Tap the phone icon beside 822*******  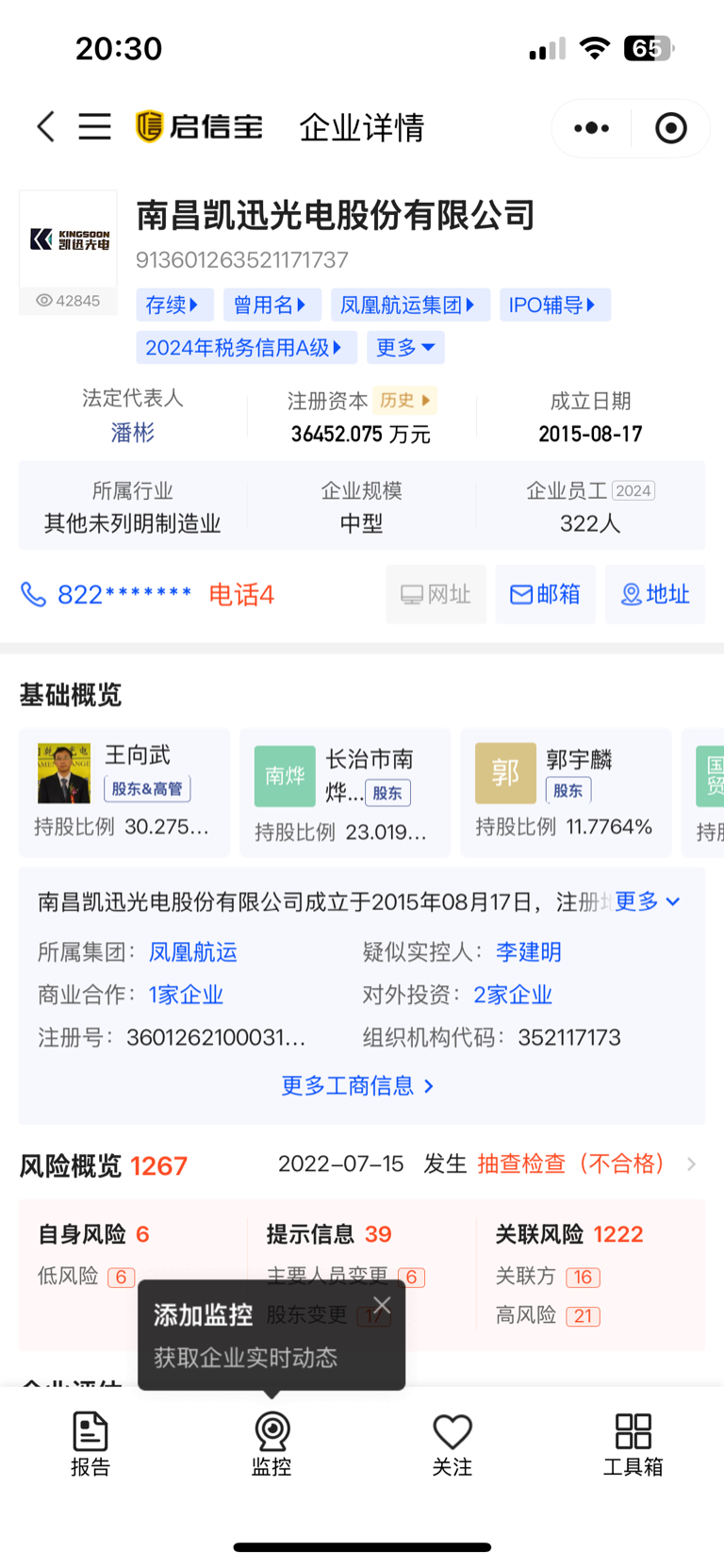33,594
